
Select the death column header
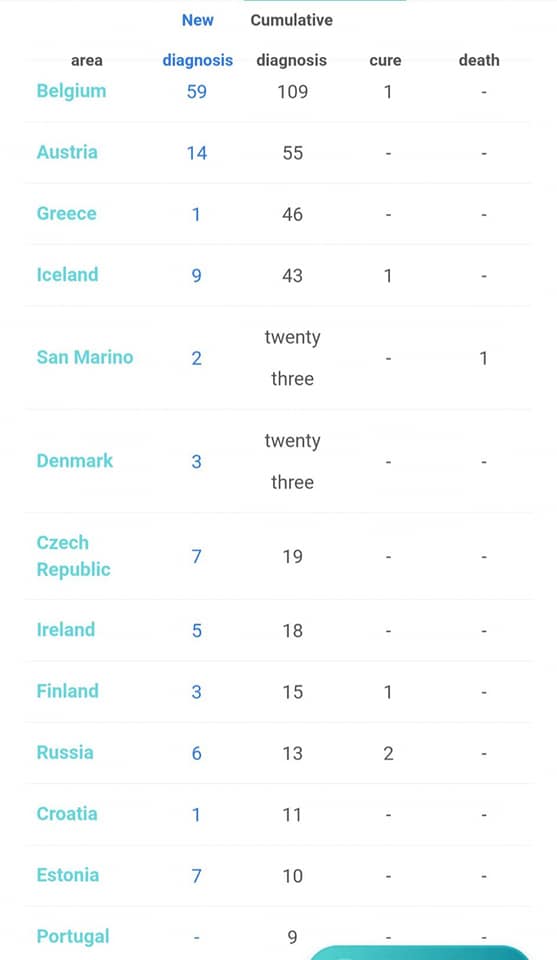click(479, 60)
